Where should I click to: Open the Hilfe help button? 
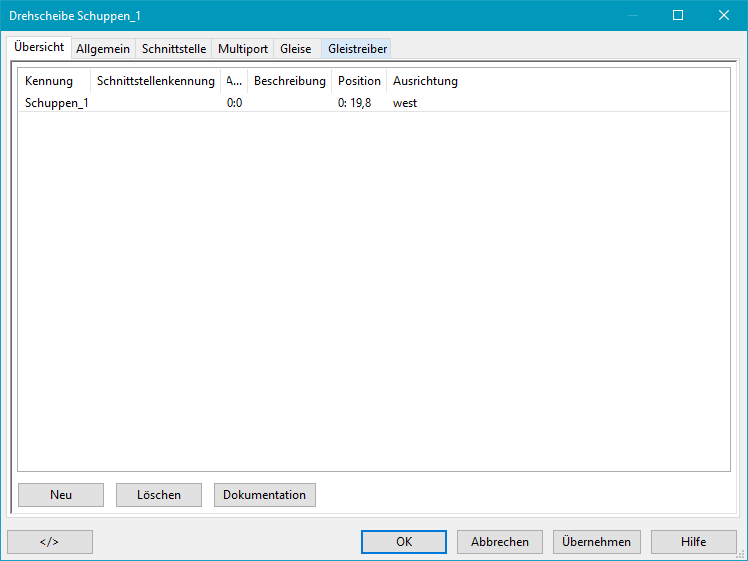693,542
